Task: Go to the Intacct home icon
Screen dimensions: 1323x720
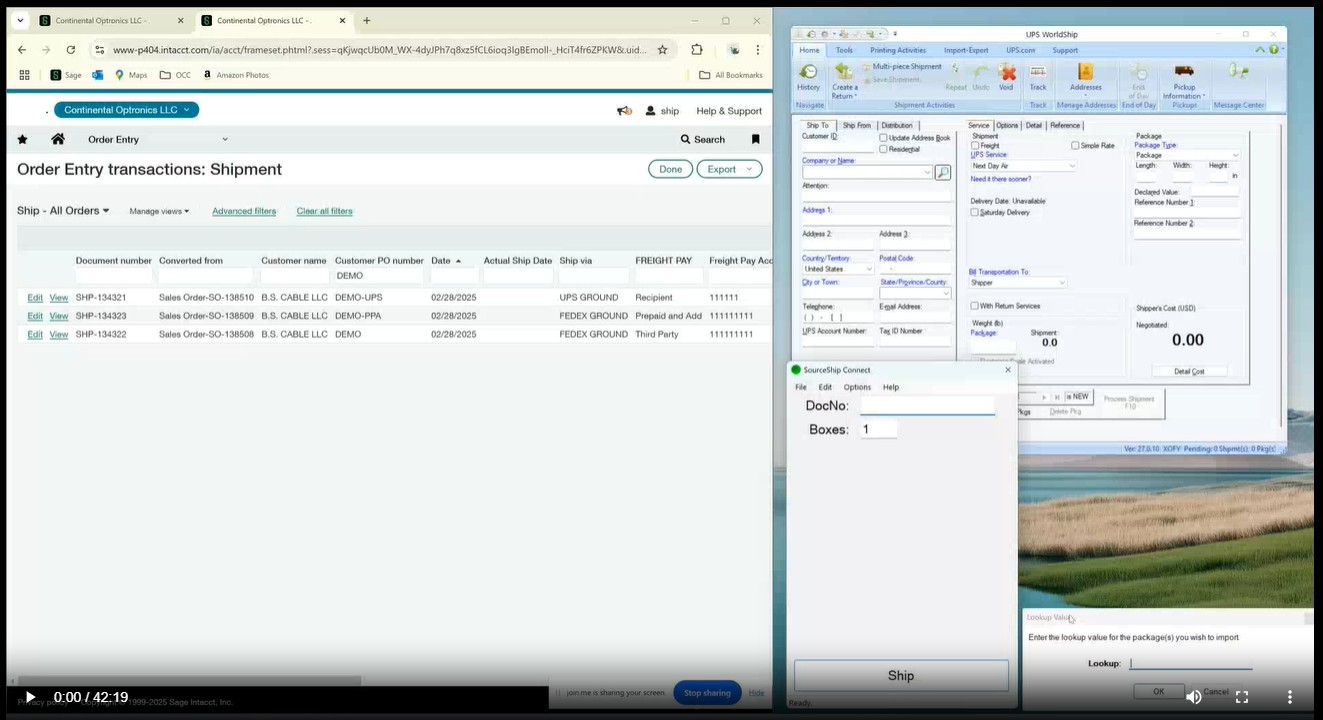Action: pyautogui.click(x=58, y=139)
